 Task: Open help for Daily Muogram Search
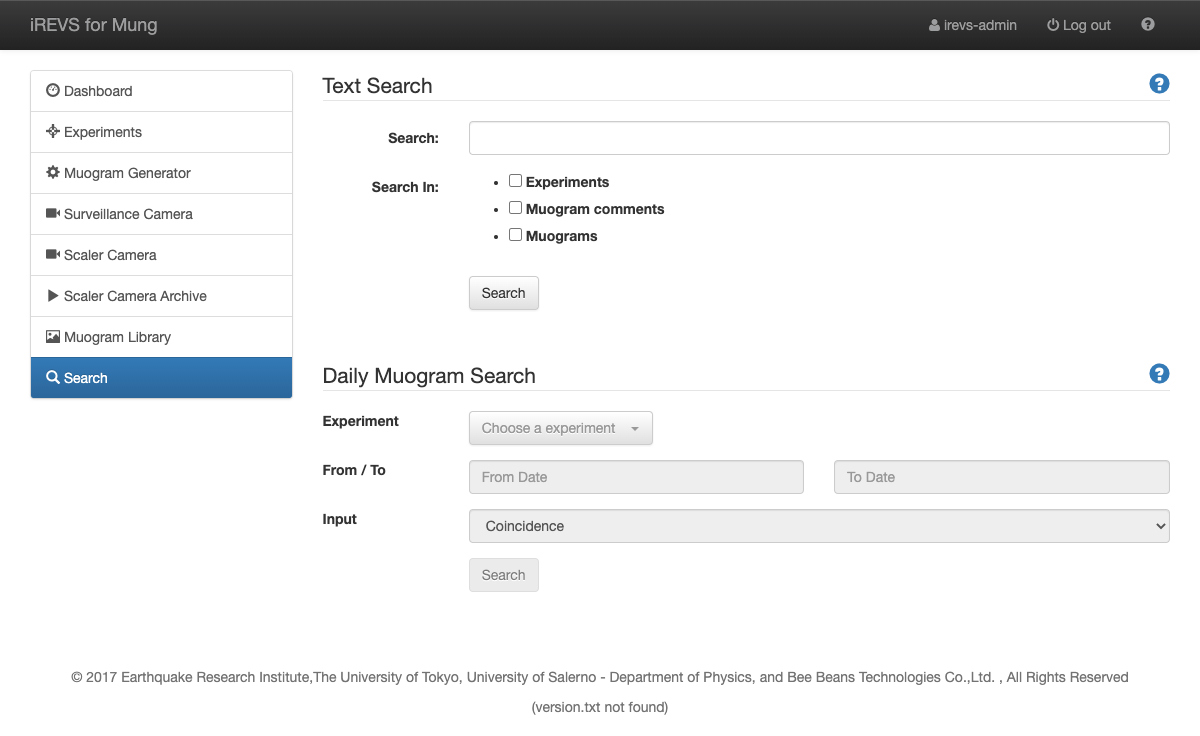point(1159,374)
